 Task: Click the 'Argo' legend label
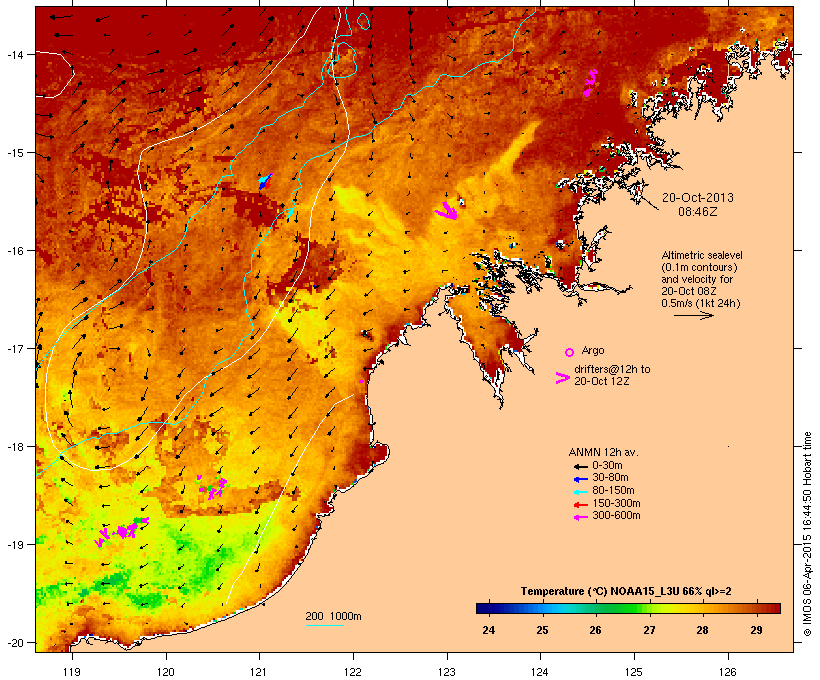point(593,350)
